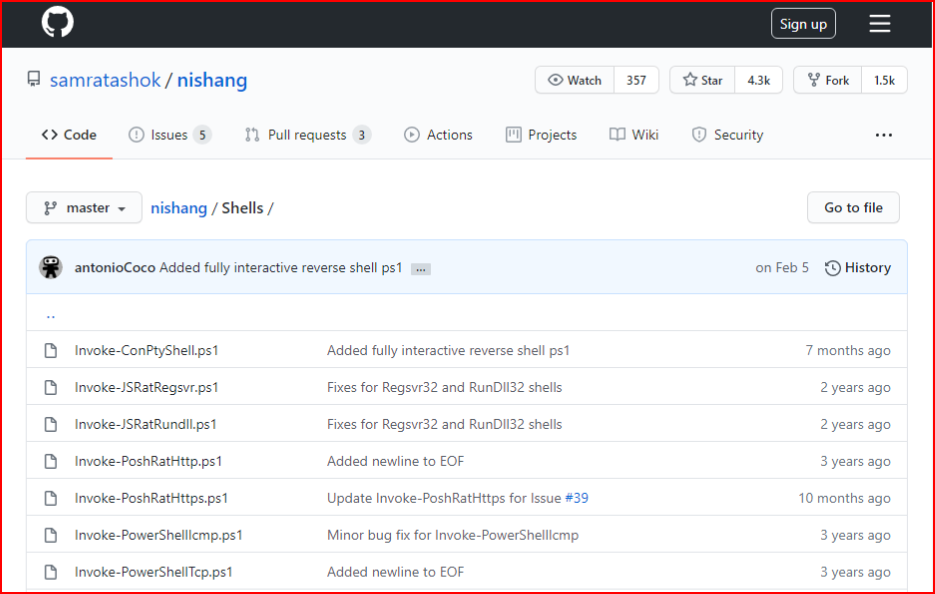Open Invoke-PoshRatHttps.ps1 file

point(151,498)
